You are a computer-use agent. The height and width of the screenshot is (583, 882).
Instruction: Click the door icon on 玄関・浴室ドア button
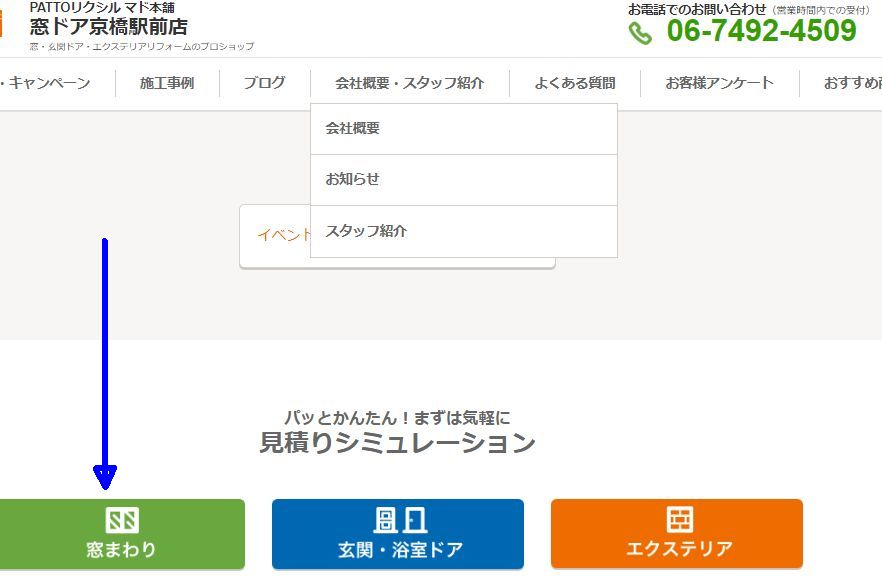[400, 520]
